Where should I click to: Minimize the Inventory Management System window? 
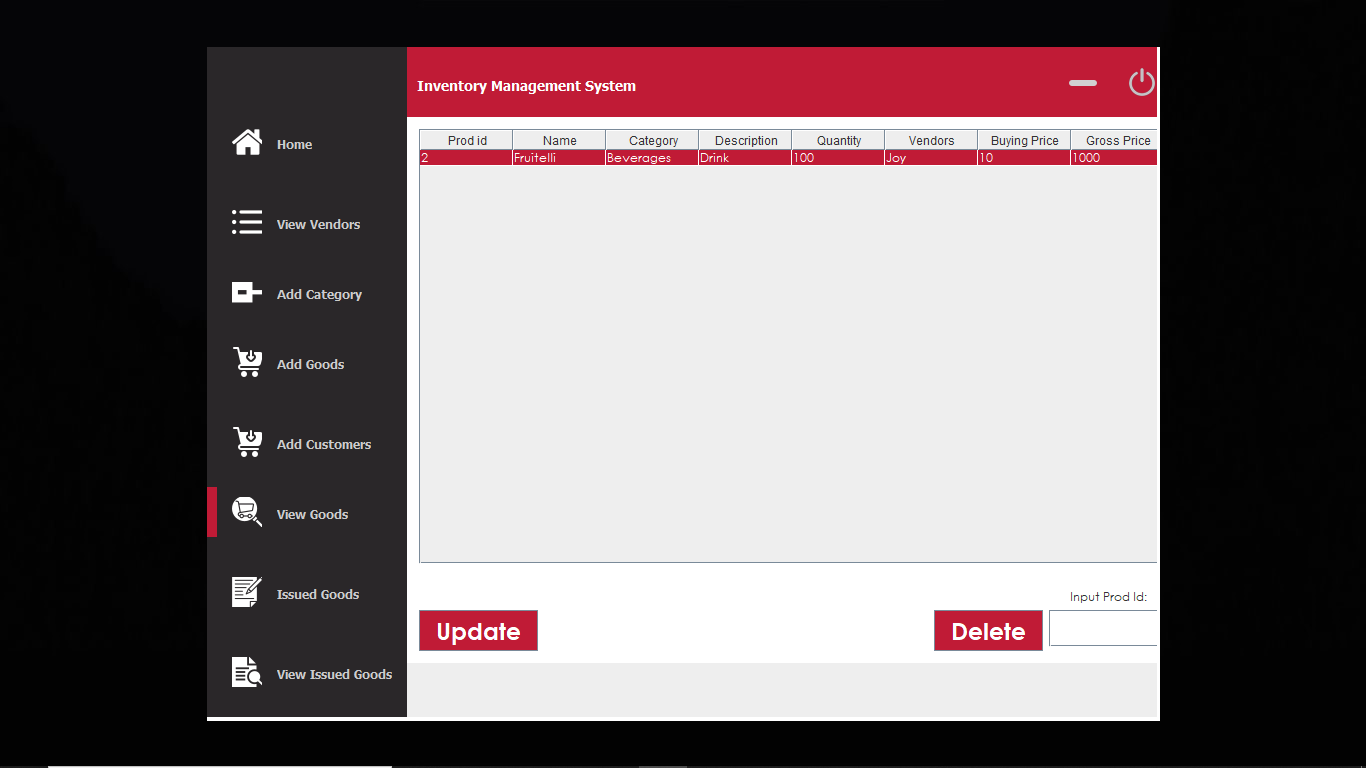(x=1083, y=83)
